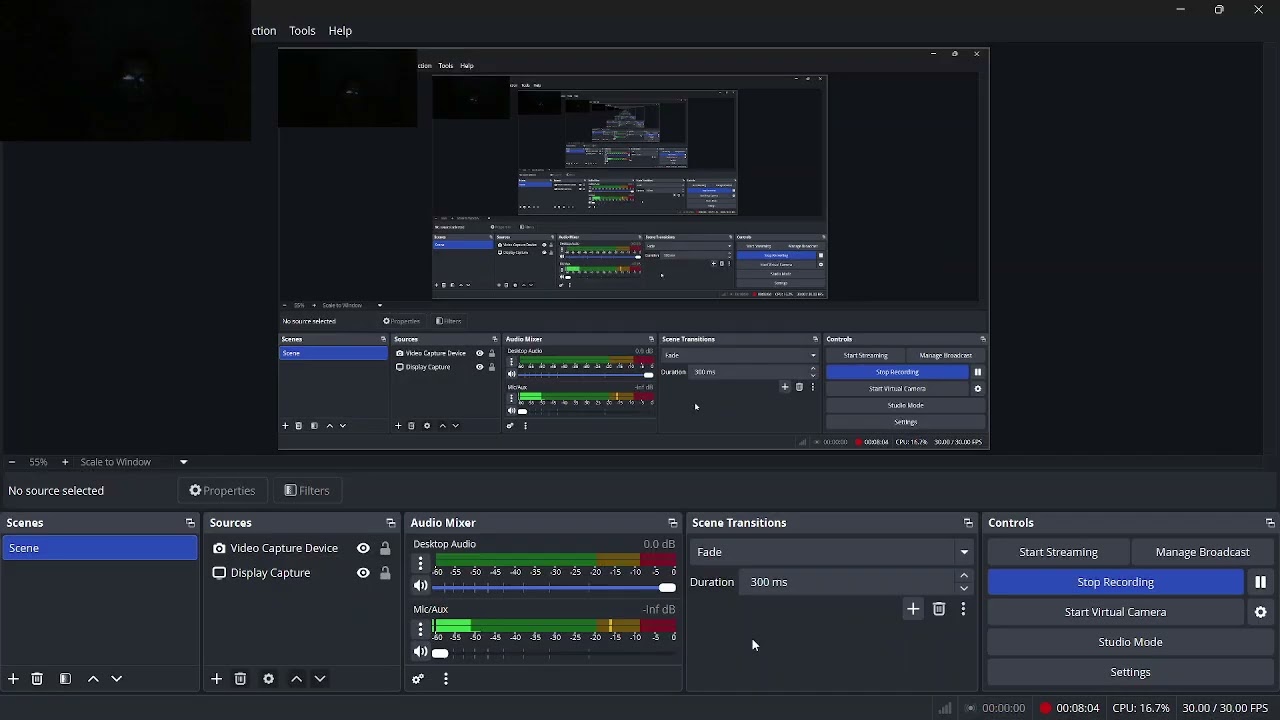
Task: Open source Properties button
Action: click(x=222, y=491)
